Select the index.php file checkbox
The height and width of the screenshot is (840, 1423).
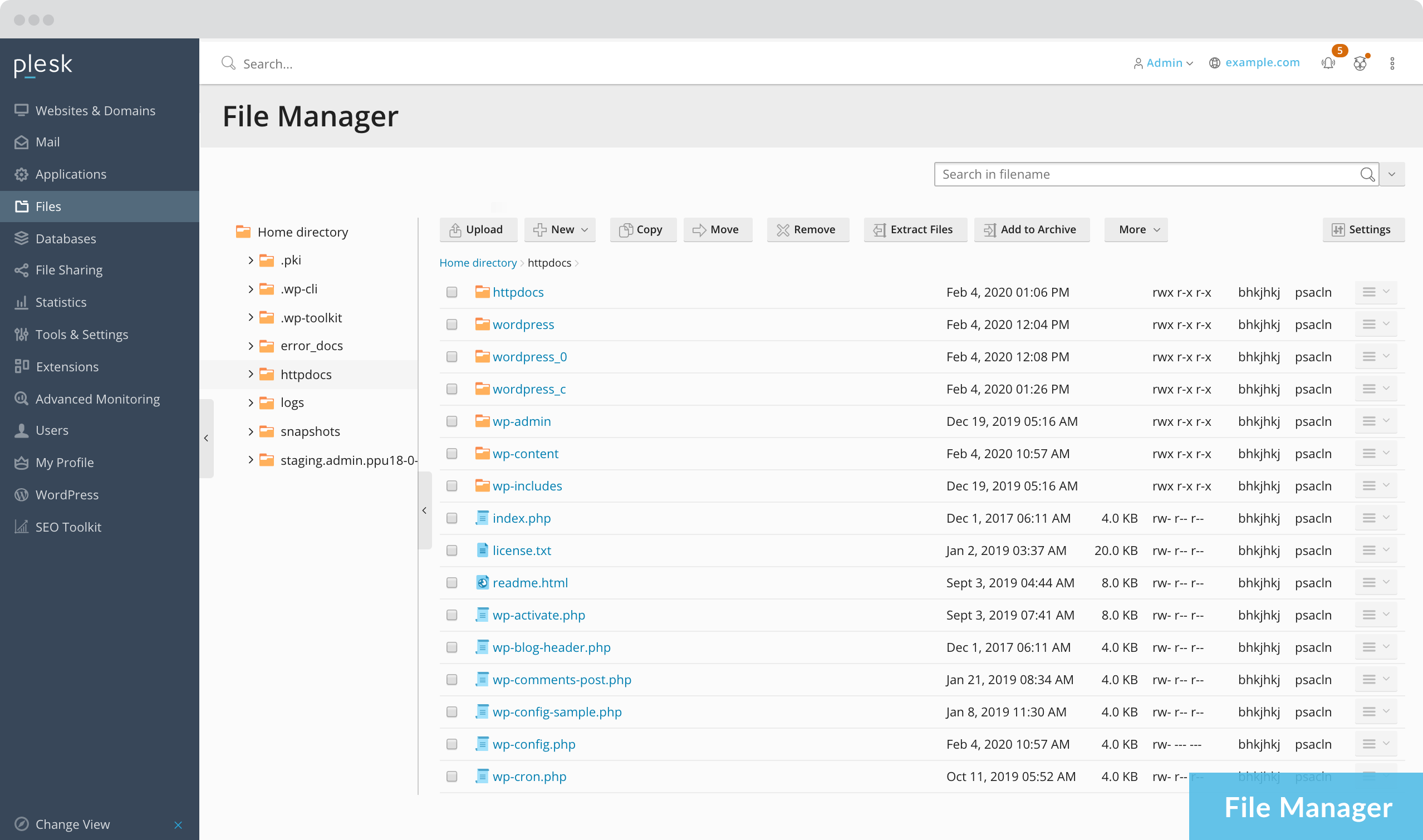click(451, 518)
